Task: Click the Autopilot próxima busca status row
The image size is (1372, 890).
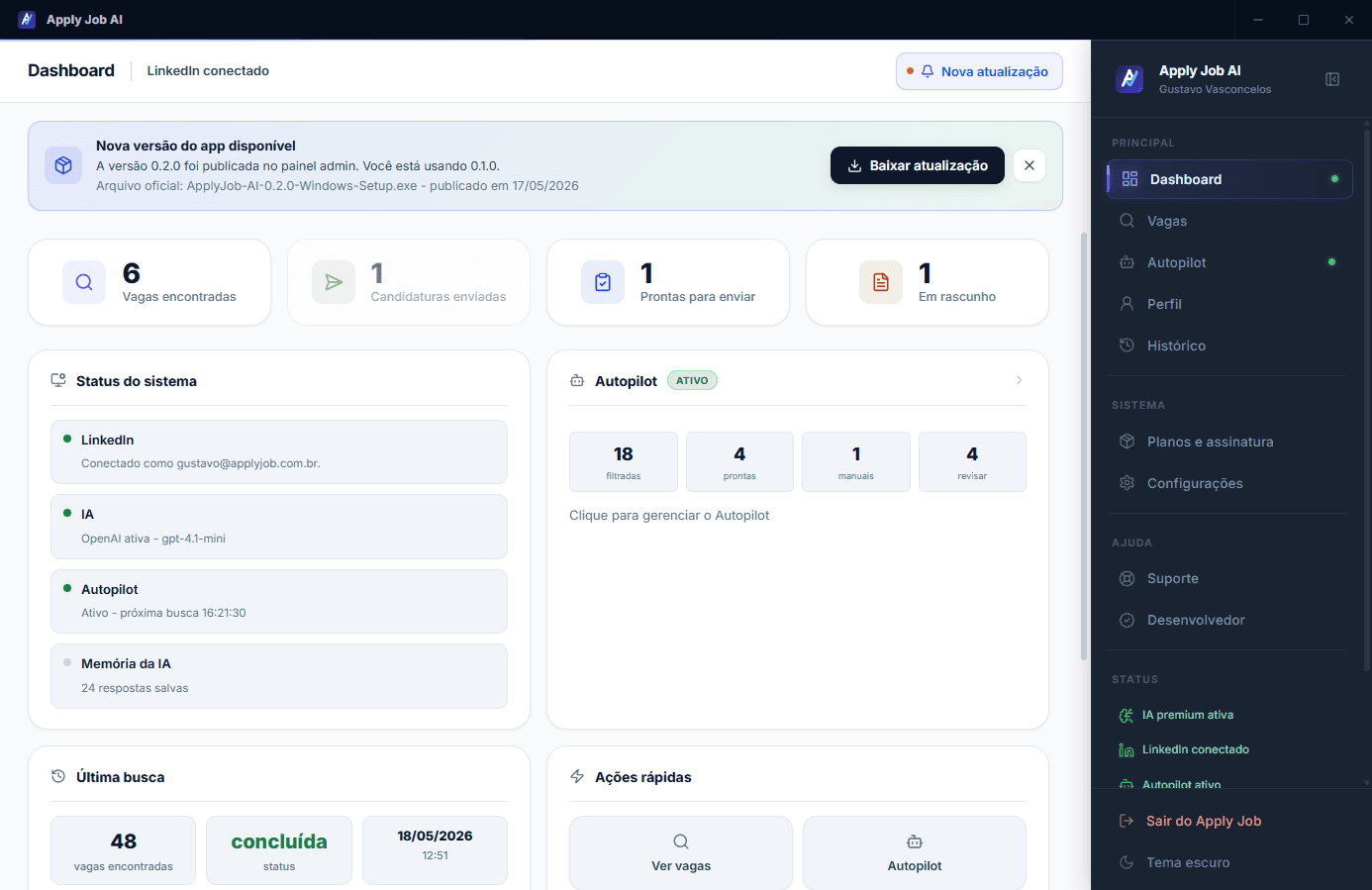Action: [279, 601]
